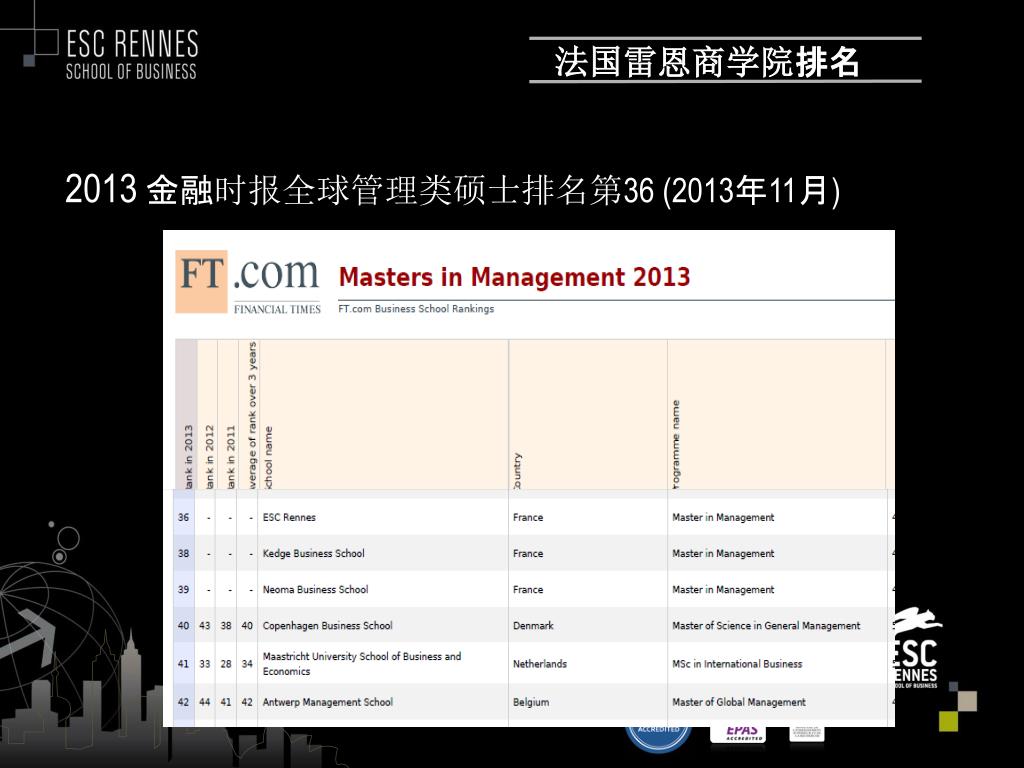Click the Average of rank over 3 years header
Image resolution: width=1024 pixels, height=768 pixels.
click(x=252, y=416)
